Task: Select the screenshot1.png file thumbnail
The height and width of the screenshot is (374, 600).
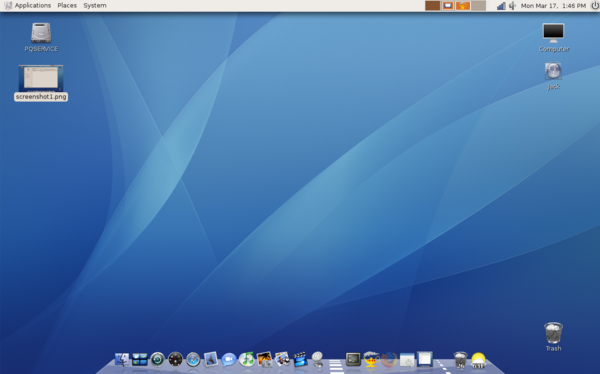Action: (41, 78)
